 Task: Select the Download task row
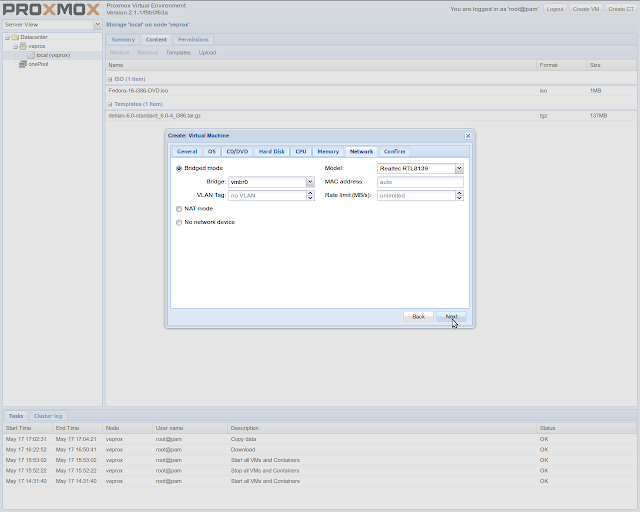point(320,450)
